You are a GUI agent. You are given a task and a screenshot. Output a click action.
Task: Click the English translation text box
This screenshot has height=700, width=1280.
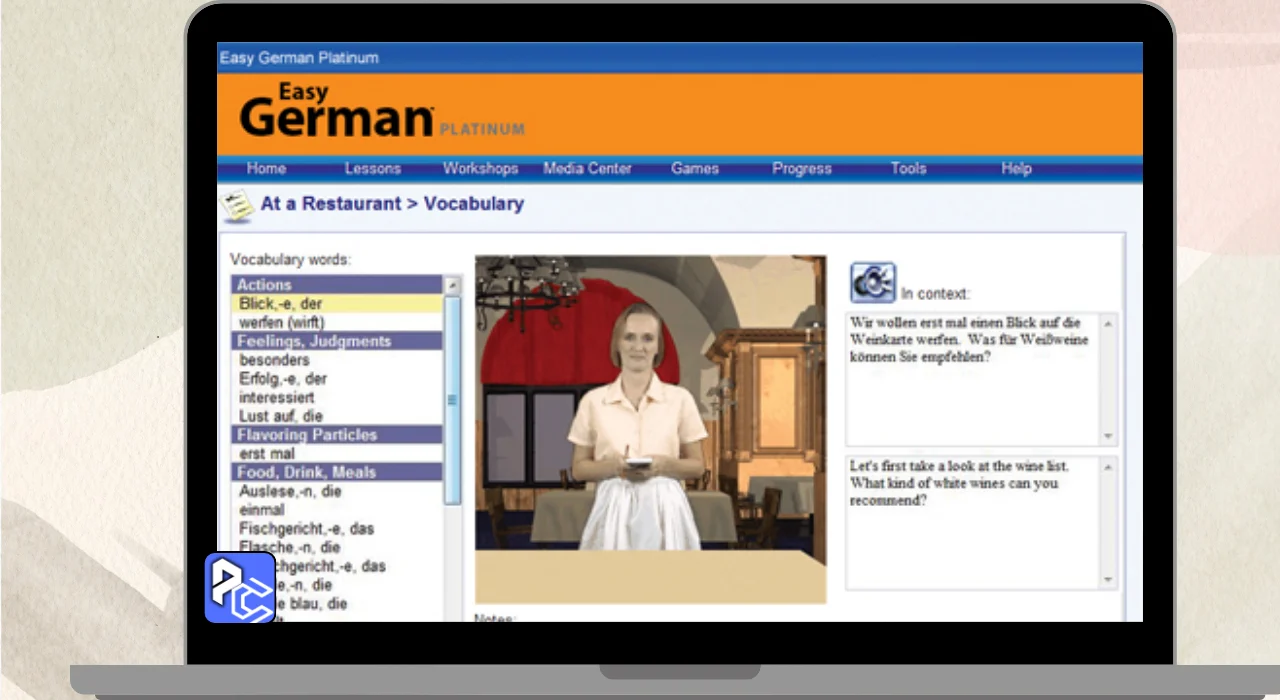coord(981,523)
